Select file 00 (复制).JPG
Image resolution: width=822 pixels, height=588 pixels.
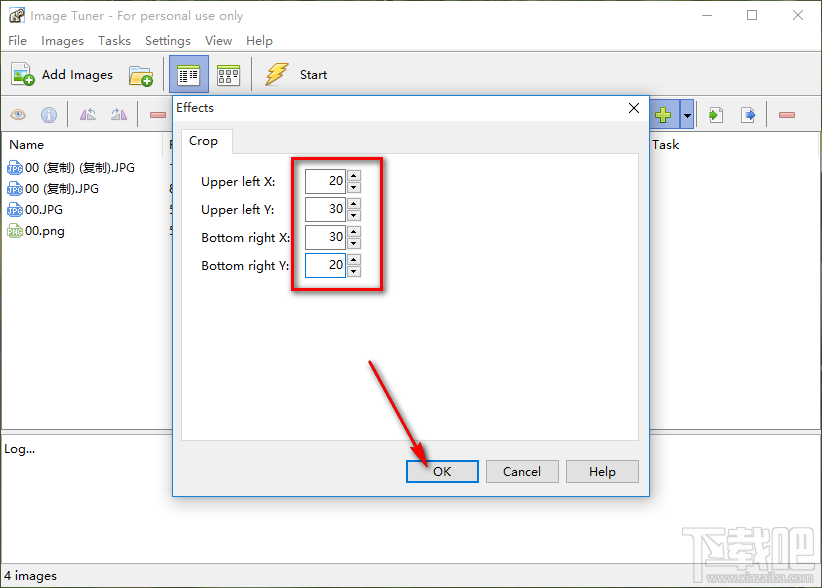point(53,189)
